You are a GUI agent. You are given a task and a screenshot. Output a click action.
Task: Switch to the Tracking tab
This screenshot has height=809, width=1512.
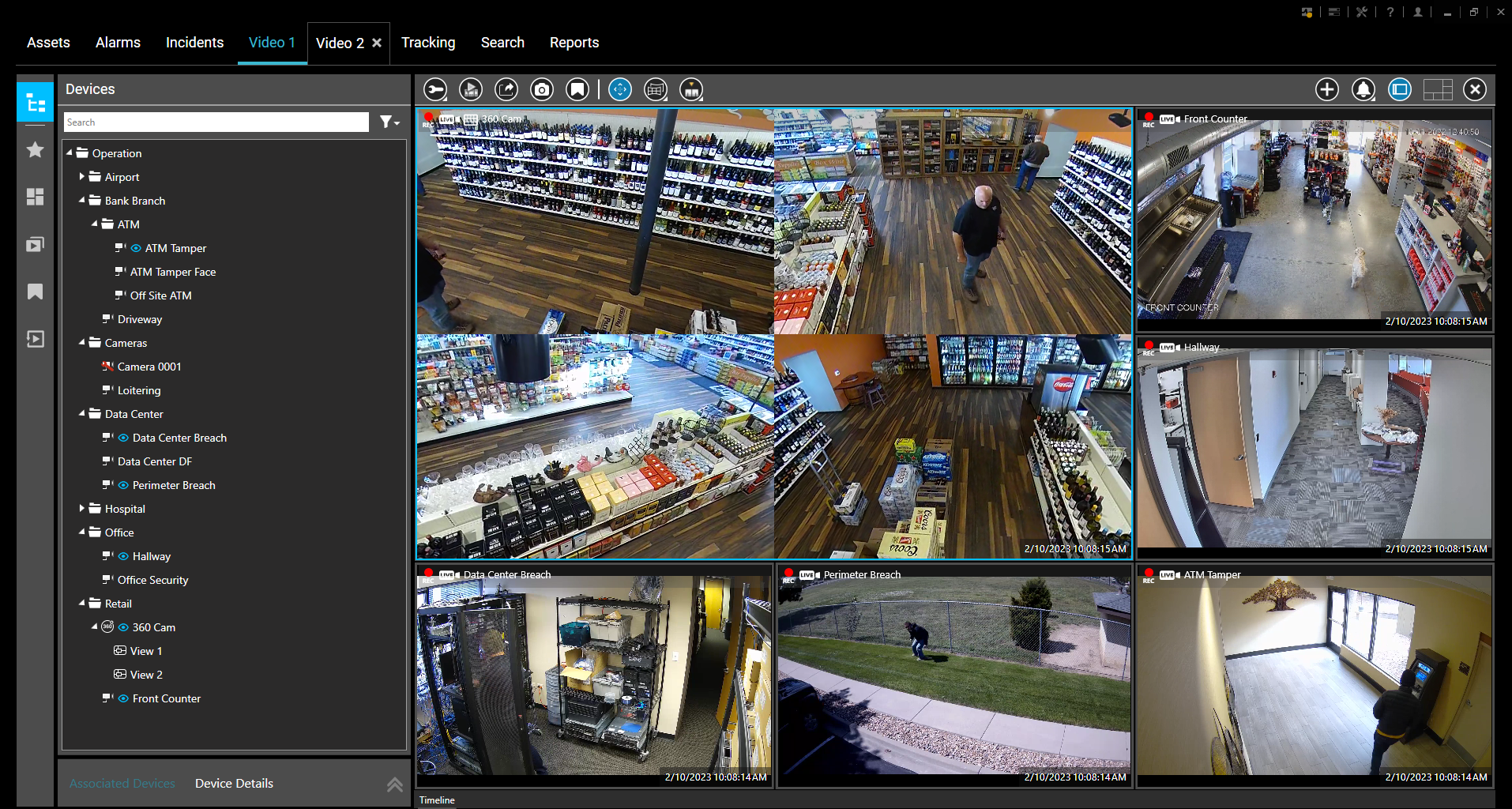(428, 43)
